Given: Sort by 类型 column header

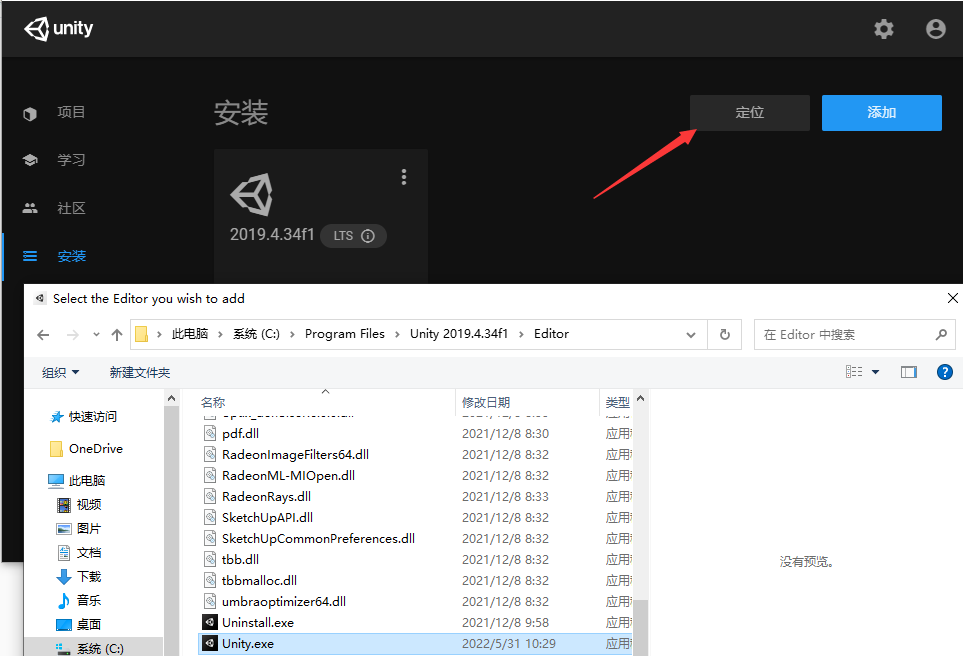Looking at the screenshot, I should coord(617,402).
